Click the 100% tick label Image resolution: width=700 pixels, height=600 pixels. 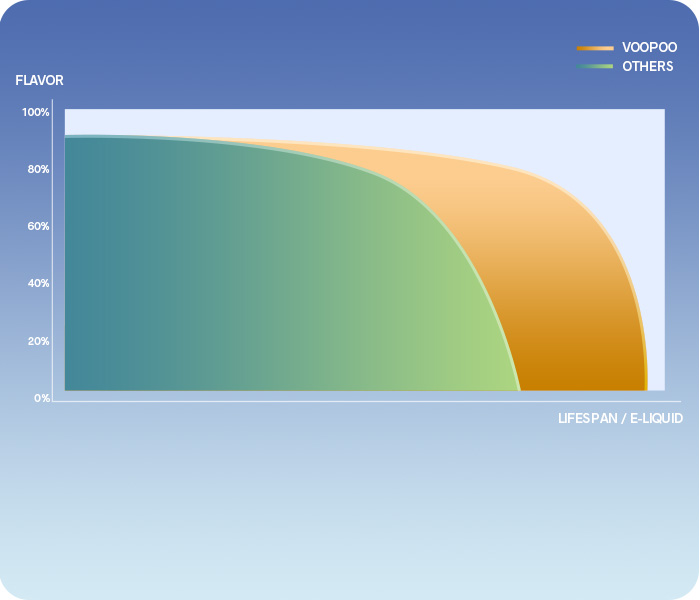click(36, 112)
